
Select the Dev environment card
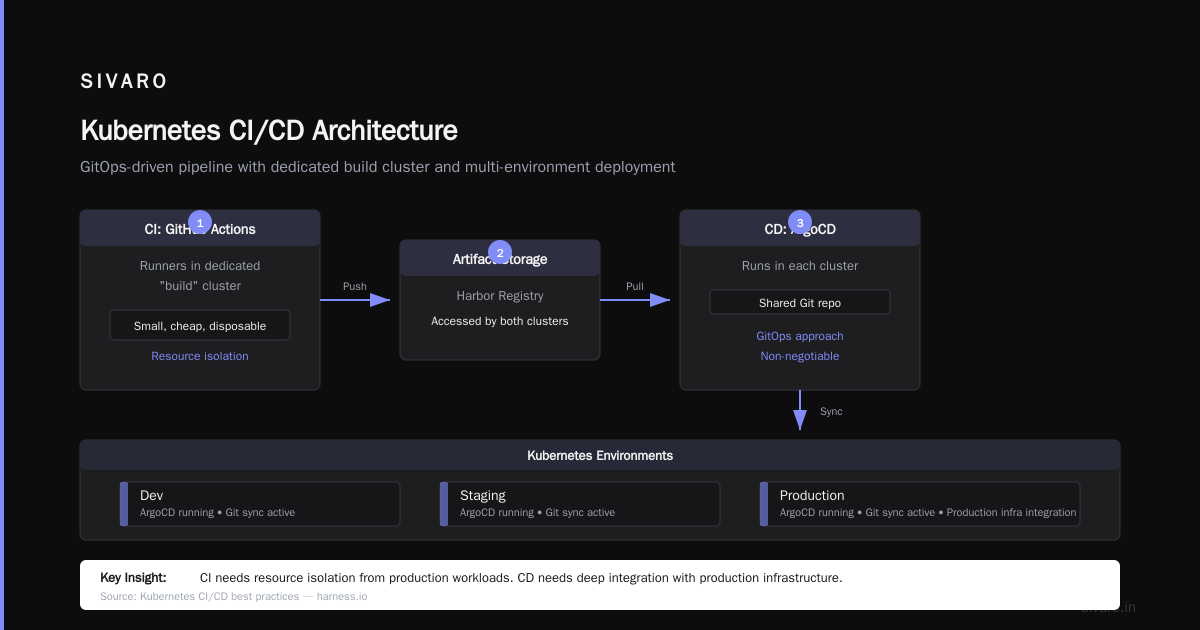[260, 504]
